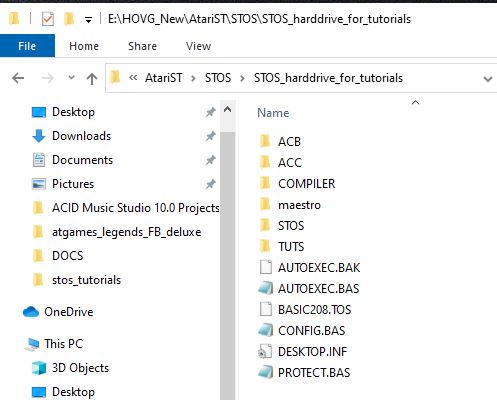The height and width of the screenshot is (400, 497).
Task: Unpin Documents using its pin icon
Action: point(211,160)
